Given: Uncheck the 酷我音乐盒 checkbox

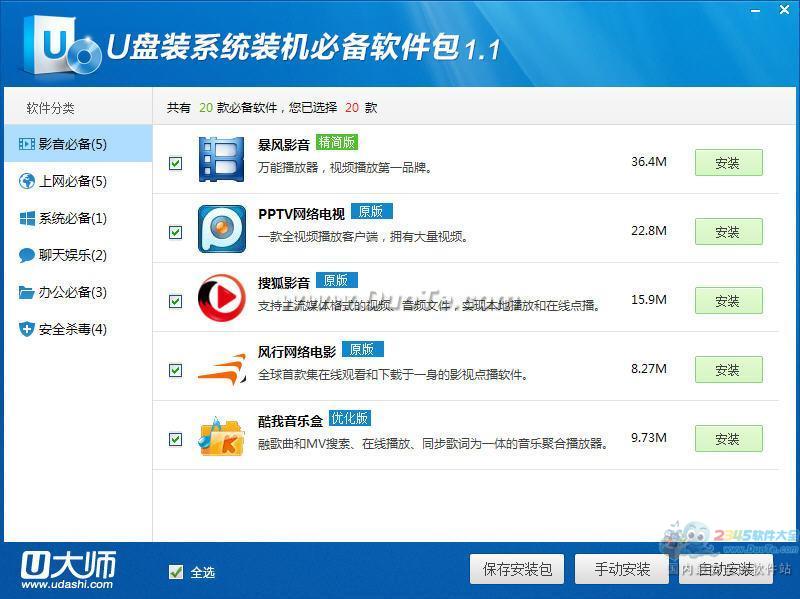Looking at the screenshot, I should pos(176,439).
